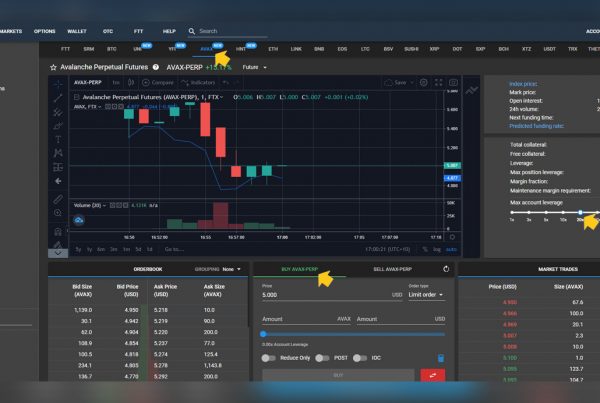Toggle the IOC switch

tap(360, 358)
